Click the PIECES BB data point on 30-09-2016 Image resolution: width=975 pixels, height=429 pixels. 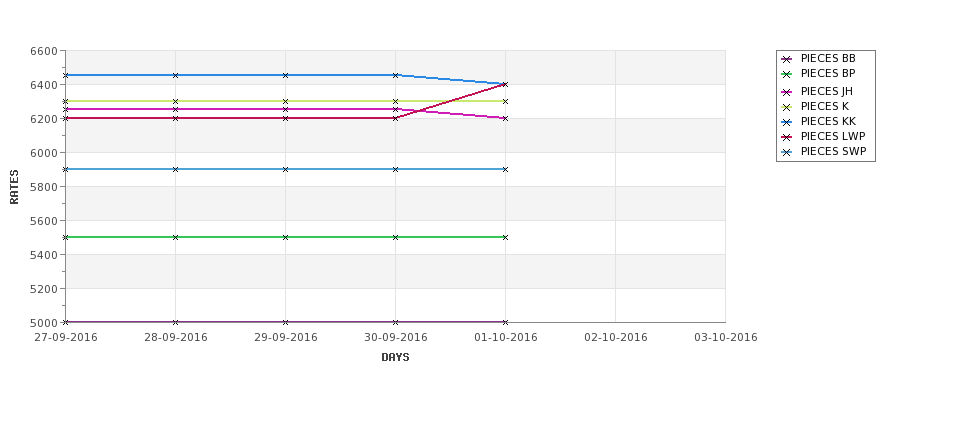[395, 322]
